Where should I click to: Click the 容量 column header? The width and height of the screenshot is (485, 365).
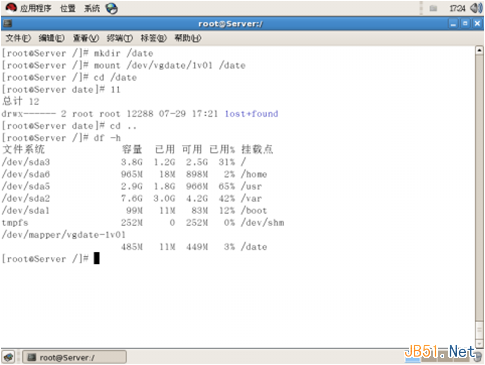pyautogui.click(x=132, y=149)
